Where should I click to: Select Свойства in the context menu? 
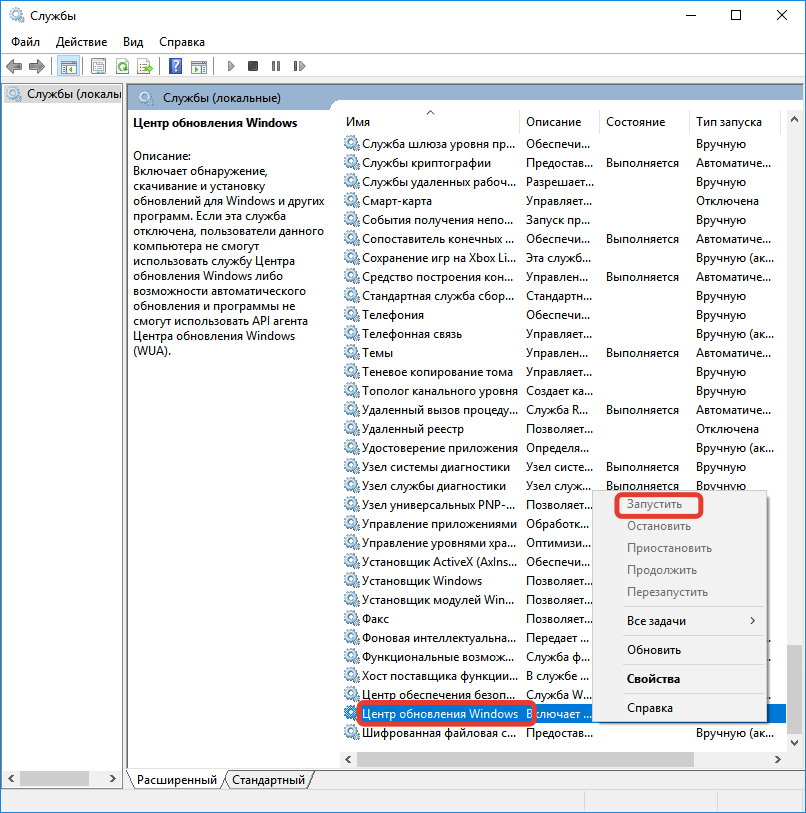653,679
